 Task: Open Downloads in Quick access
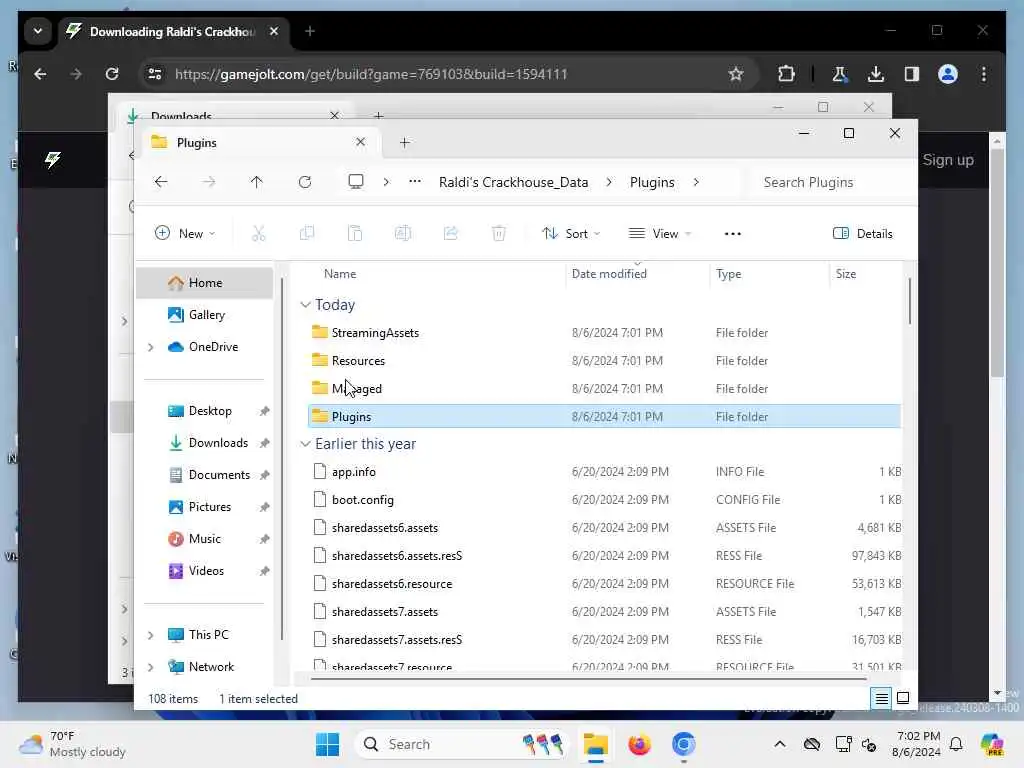(218, 443)
